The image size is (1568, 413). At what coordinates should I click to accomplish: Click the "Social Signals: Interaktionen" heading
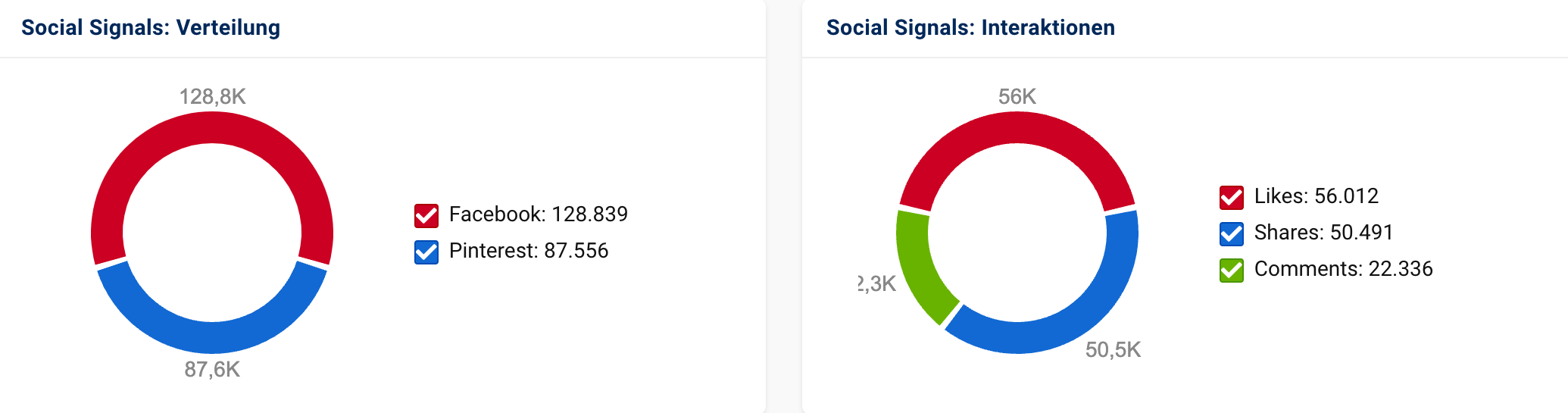click(970, 28)
